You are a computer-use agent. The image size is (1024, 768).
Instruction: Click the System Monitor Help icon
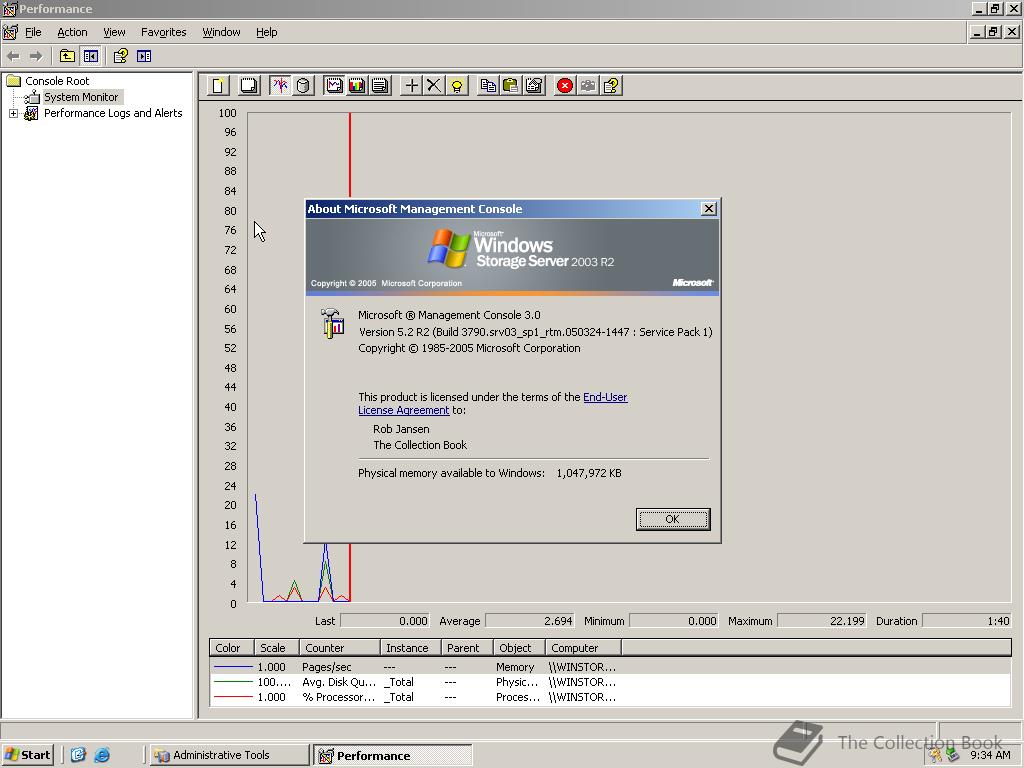click(x=611, y=86)
